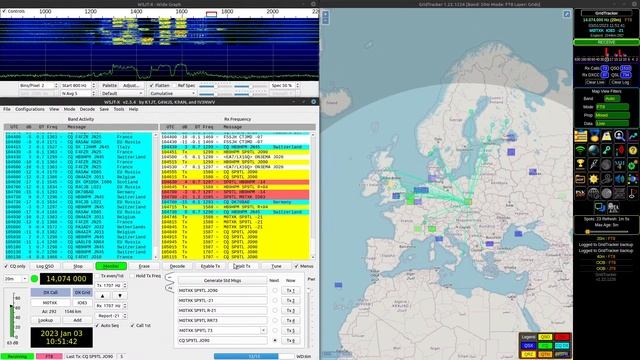Select the Next radio button for Tx 1
This screenshot has width=640, height=360.
pos(275,290)
